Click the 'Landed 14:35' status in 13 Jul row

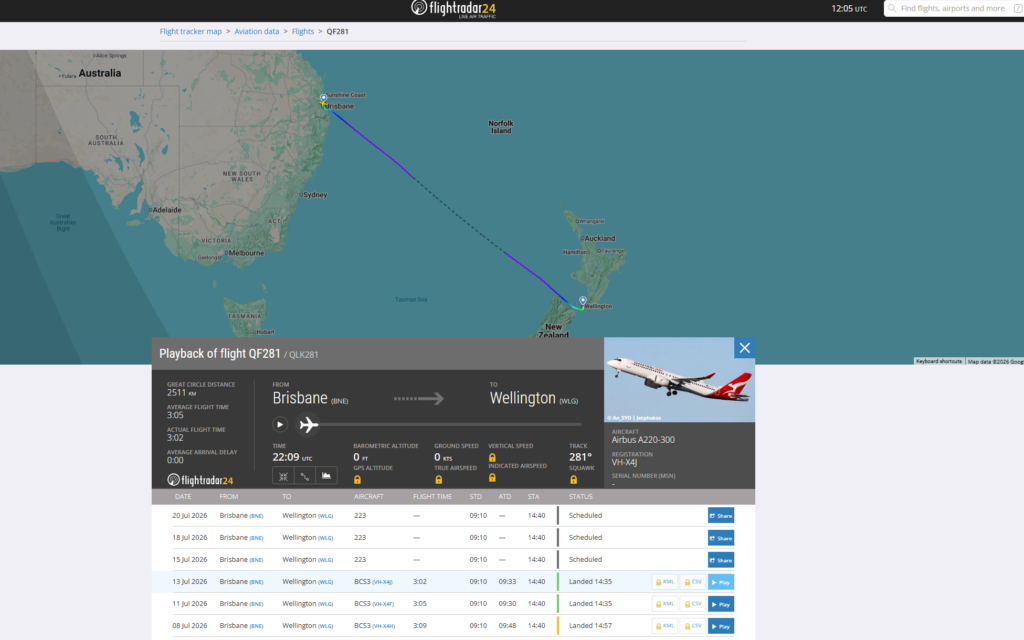pyautogui.click(x=590, y=581)
